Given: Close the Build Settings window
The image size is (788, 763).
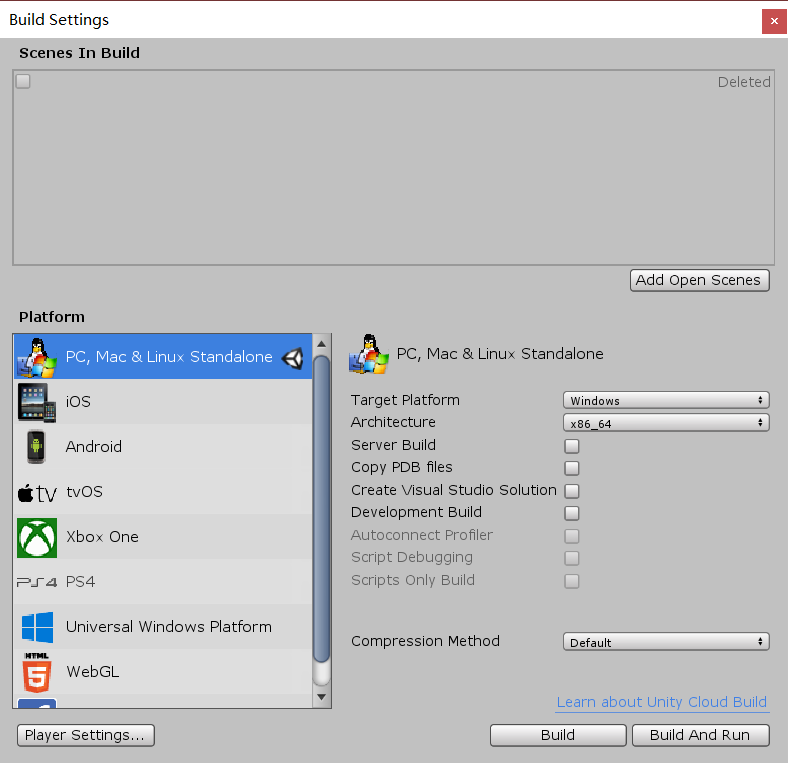Looking at the screenshot, I should (x=774, y=21).
